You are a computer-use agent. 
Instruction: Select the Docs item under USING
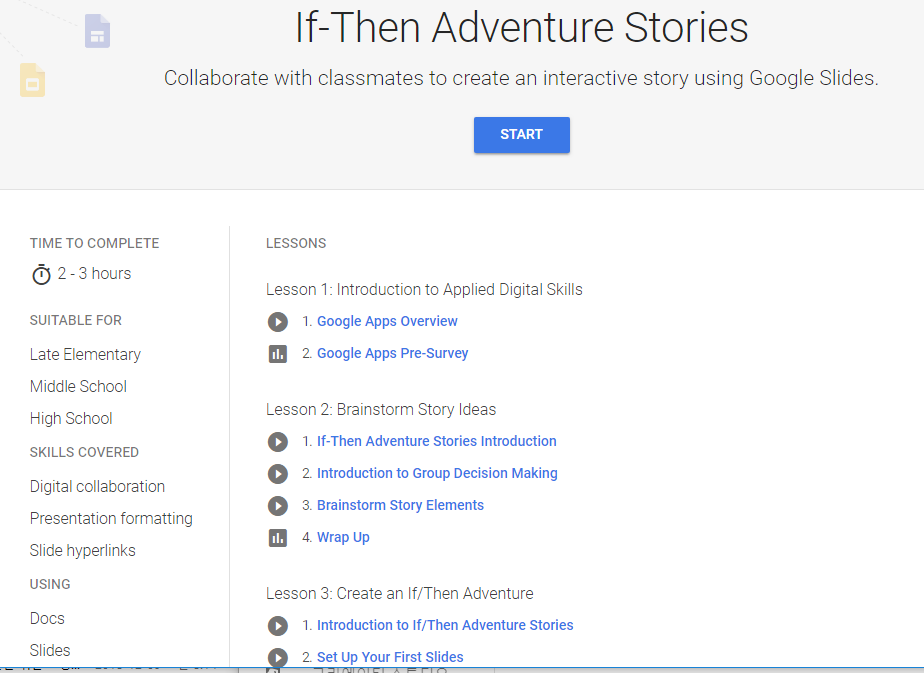pyautogui.click(x=47, y=618)
